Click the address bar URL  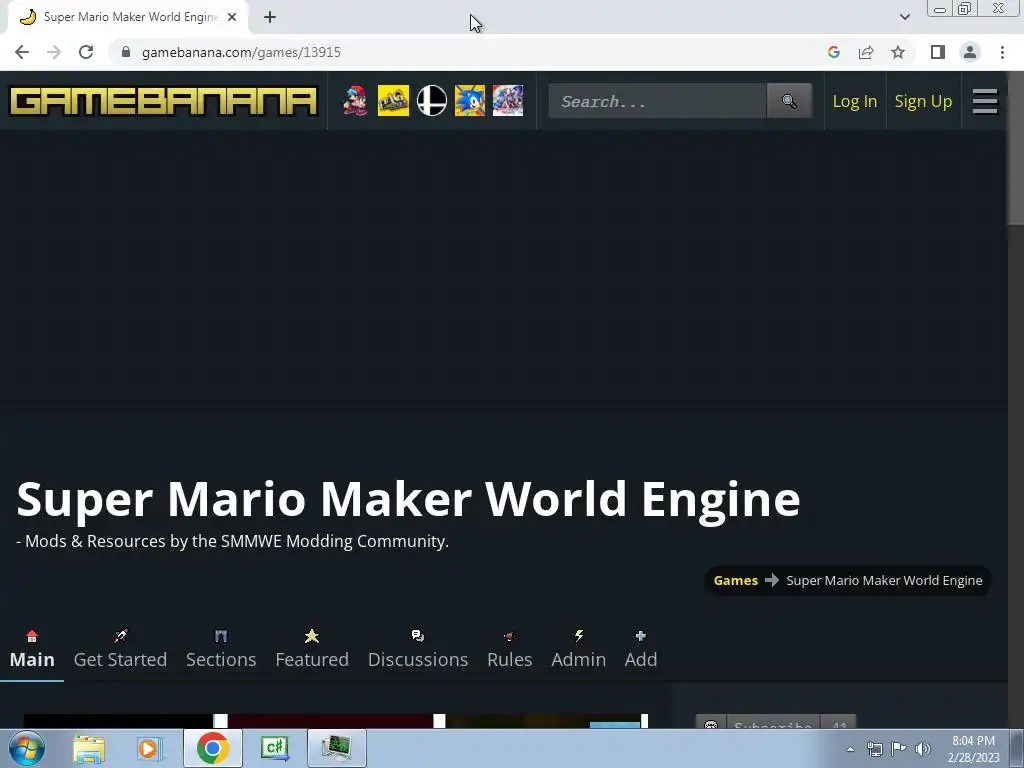241,52
